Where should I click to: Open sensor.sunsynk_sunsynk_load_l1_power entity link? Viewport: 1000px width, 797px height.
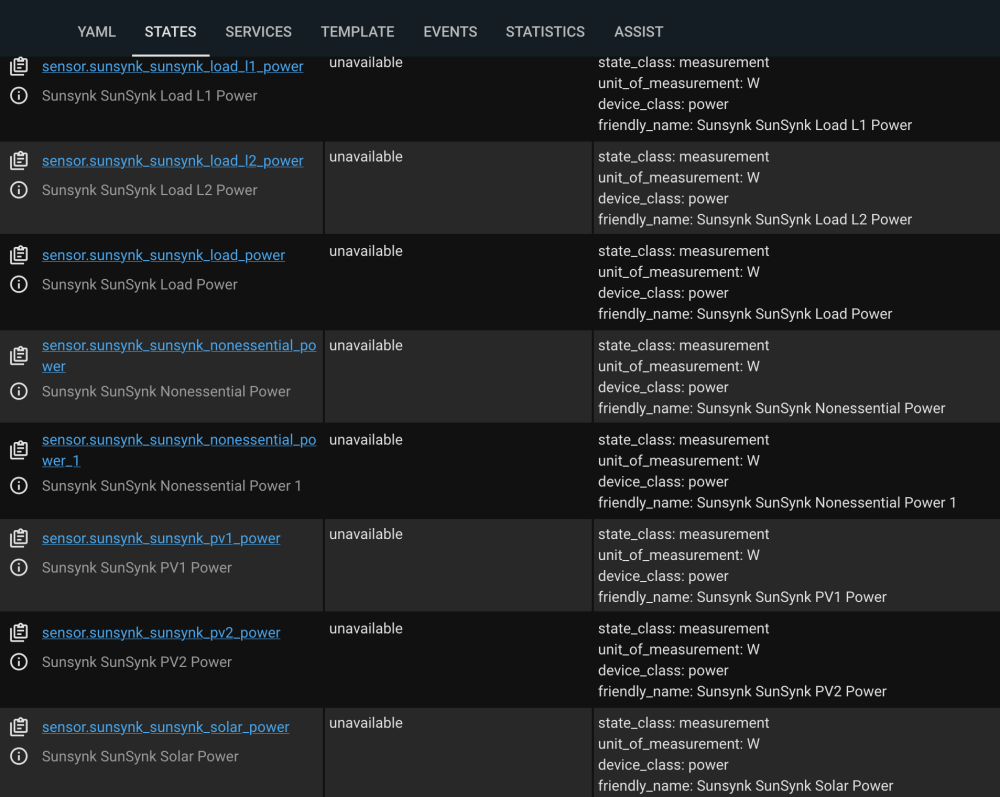(173, 66)
